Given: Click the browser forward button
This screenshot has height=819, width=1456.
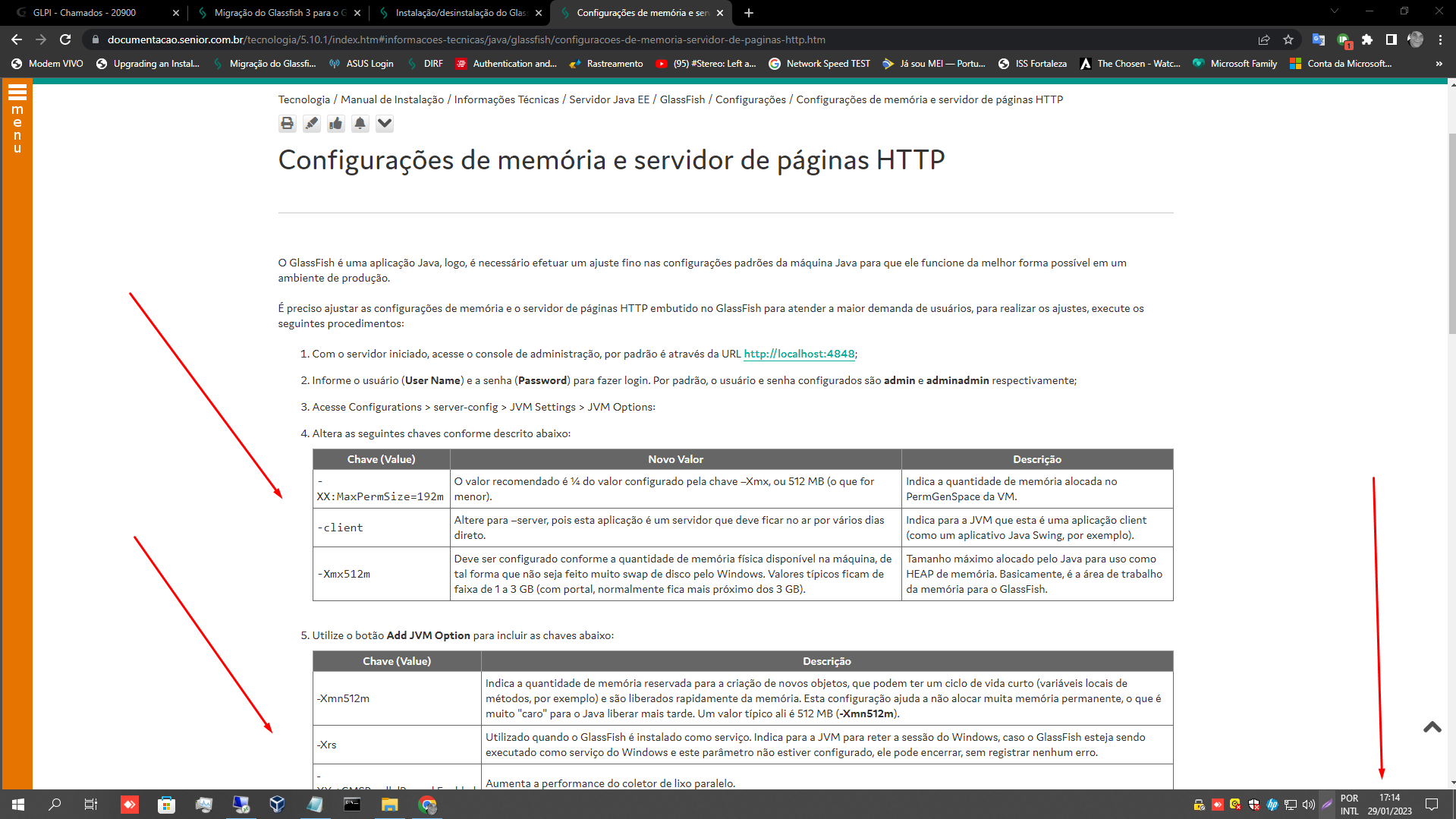Looking at the screenshot, I should click(x=41, y=39).
